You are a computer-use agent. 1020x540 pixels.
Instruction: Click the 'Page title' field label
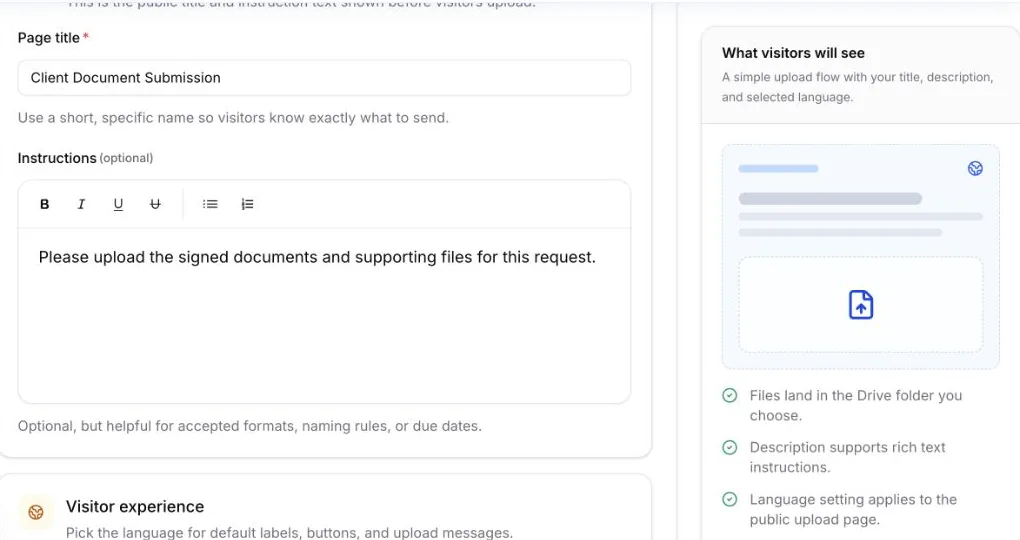pyautogui.click(x=49, y=38)
